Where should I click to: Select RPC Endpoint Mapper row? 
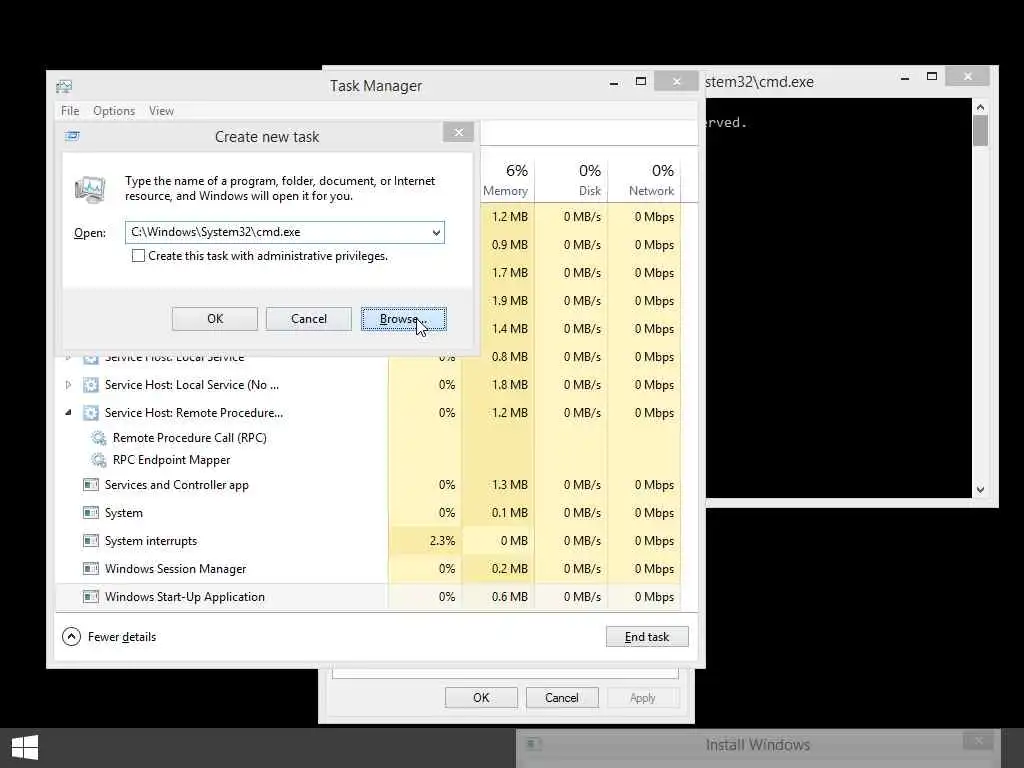pyautogui.click(x=171, y=460)
